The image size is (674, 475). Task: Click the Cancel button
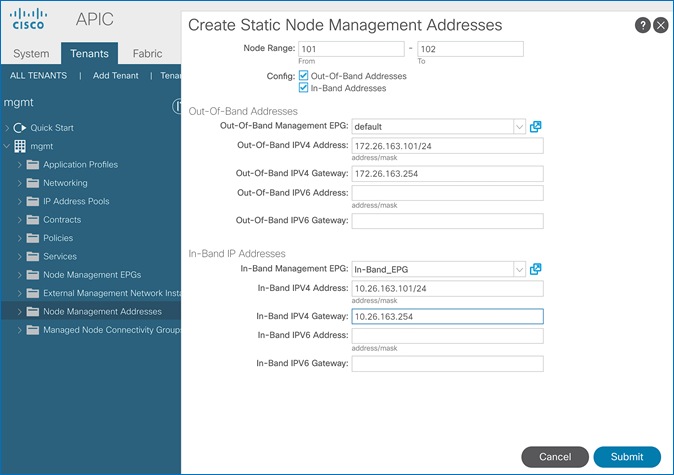pyautogui.click(x=555, y=456)
